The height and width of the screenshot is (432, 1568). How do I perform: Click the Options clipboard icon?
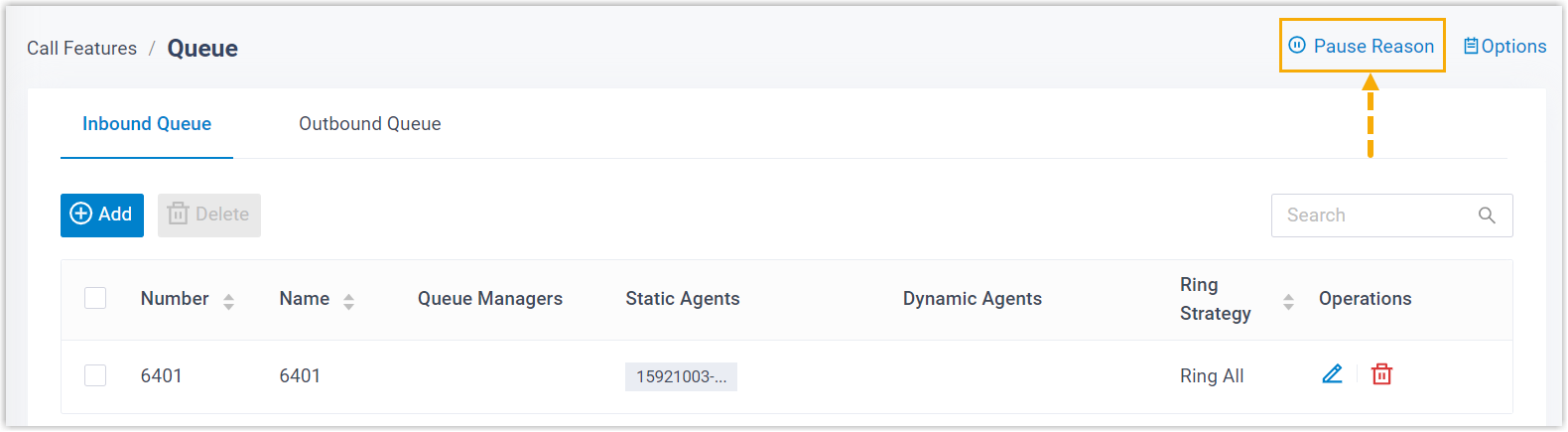point(1471,47)
